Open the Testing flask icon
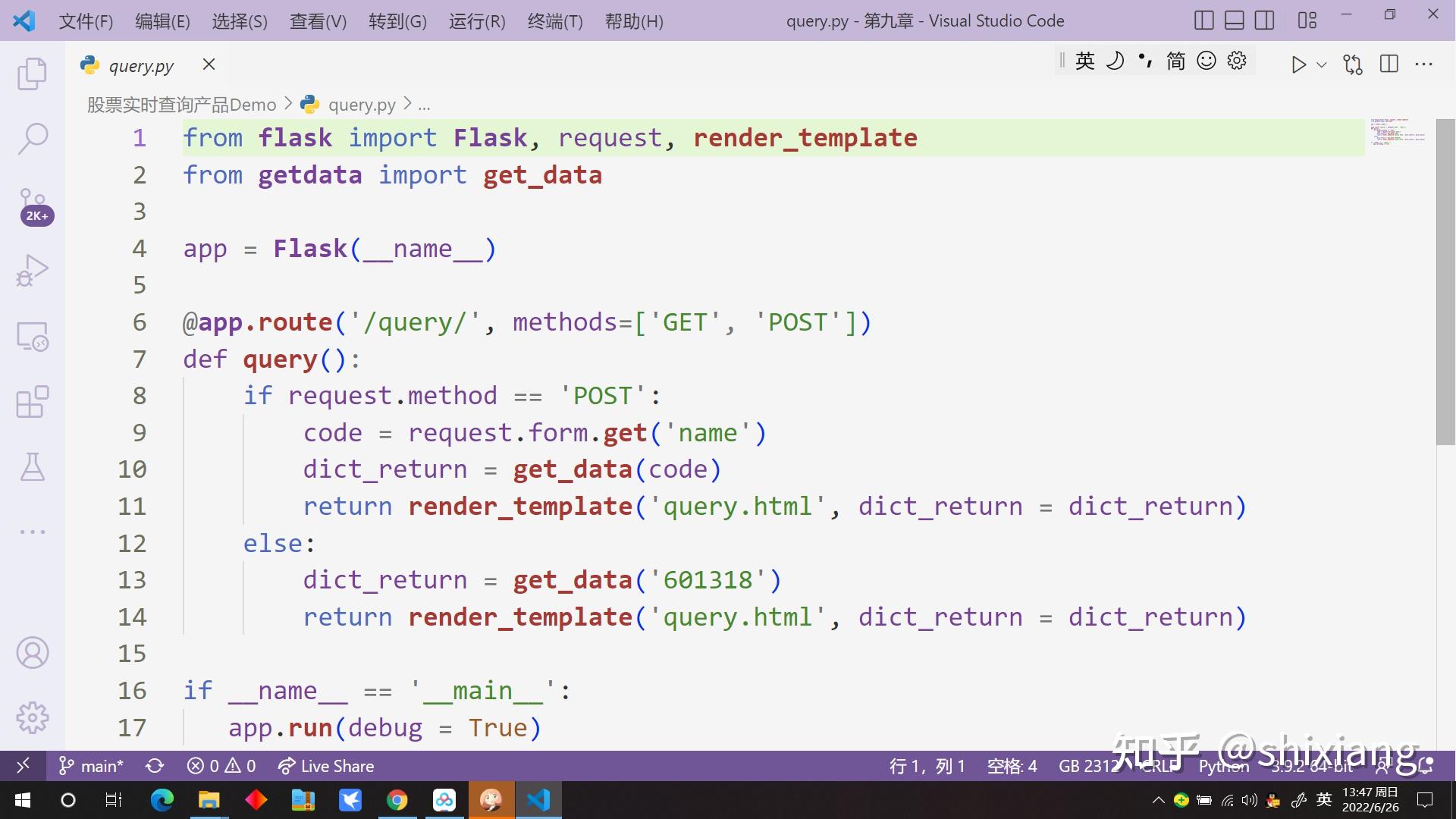 pos(32,467)
